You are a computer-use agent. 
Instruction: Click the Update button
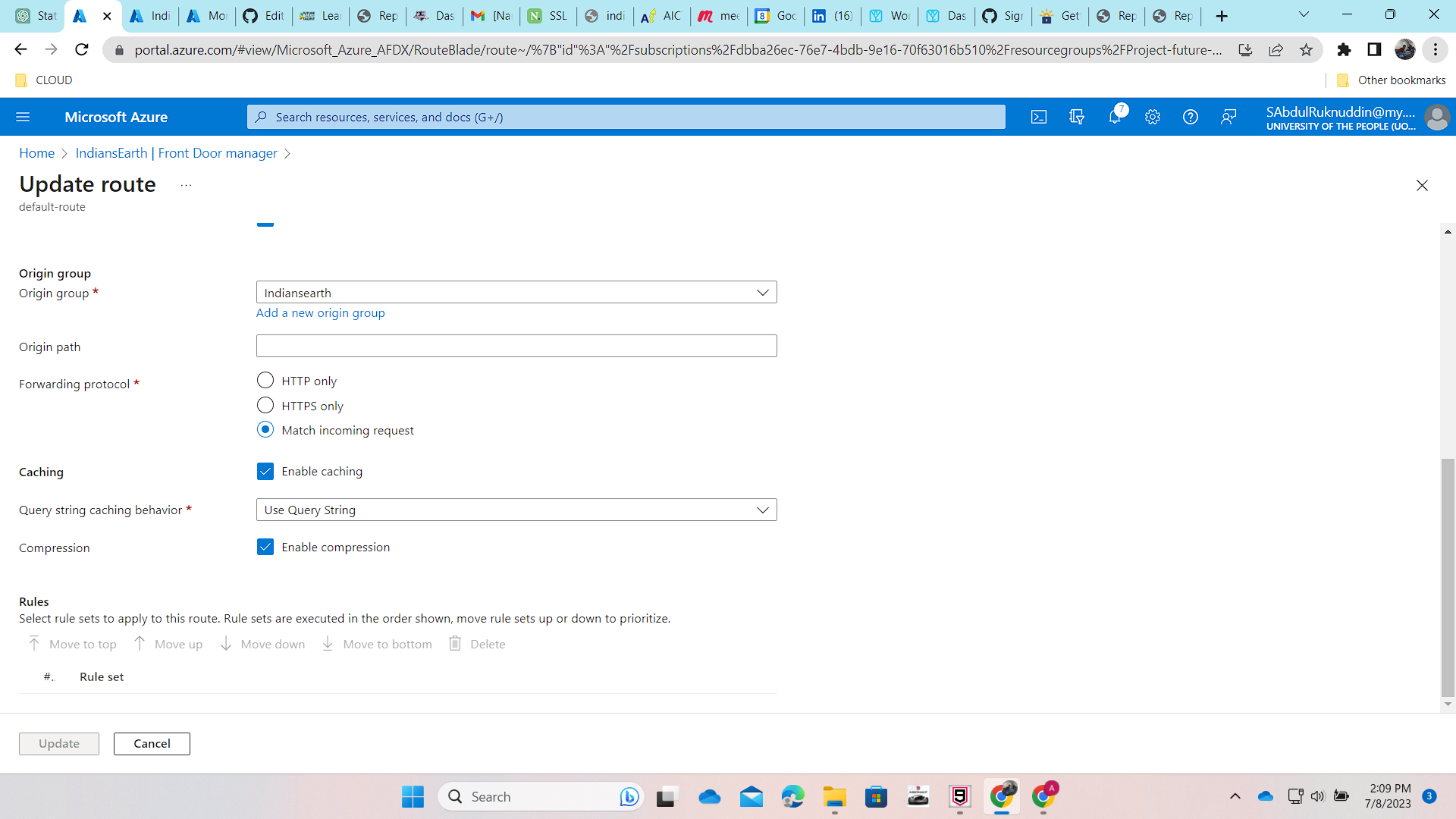point(58,744)
